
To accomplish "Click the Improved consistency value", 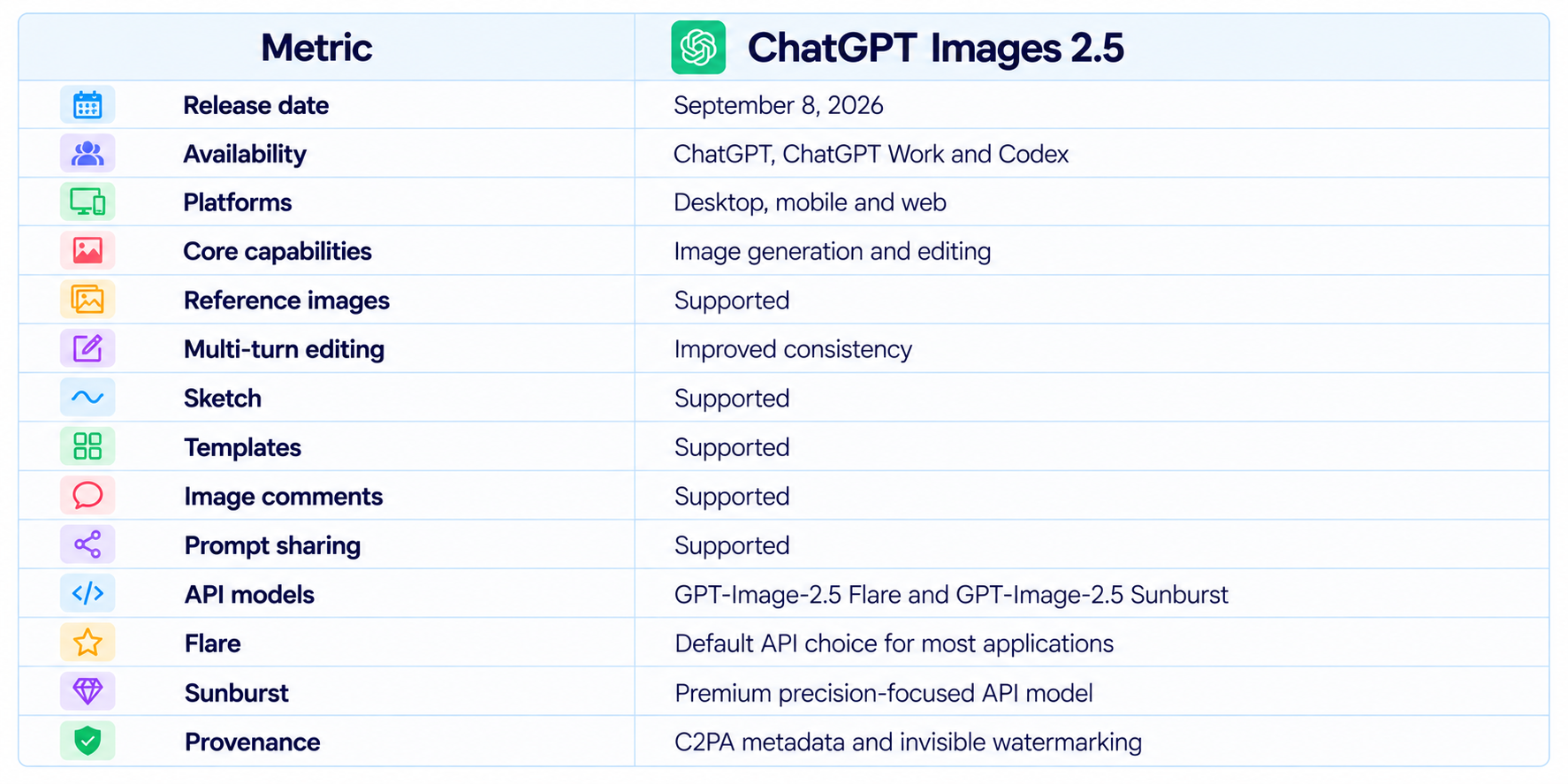I will pos(793,350).
